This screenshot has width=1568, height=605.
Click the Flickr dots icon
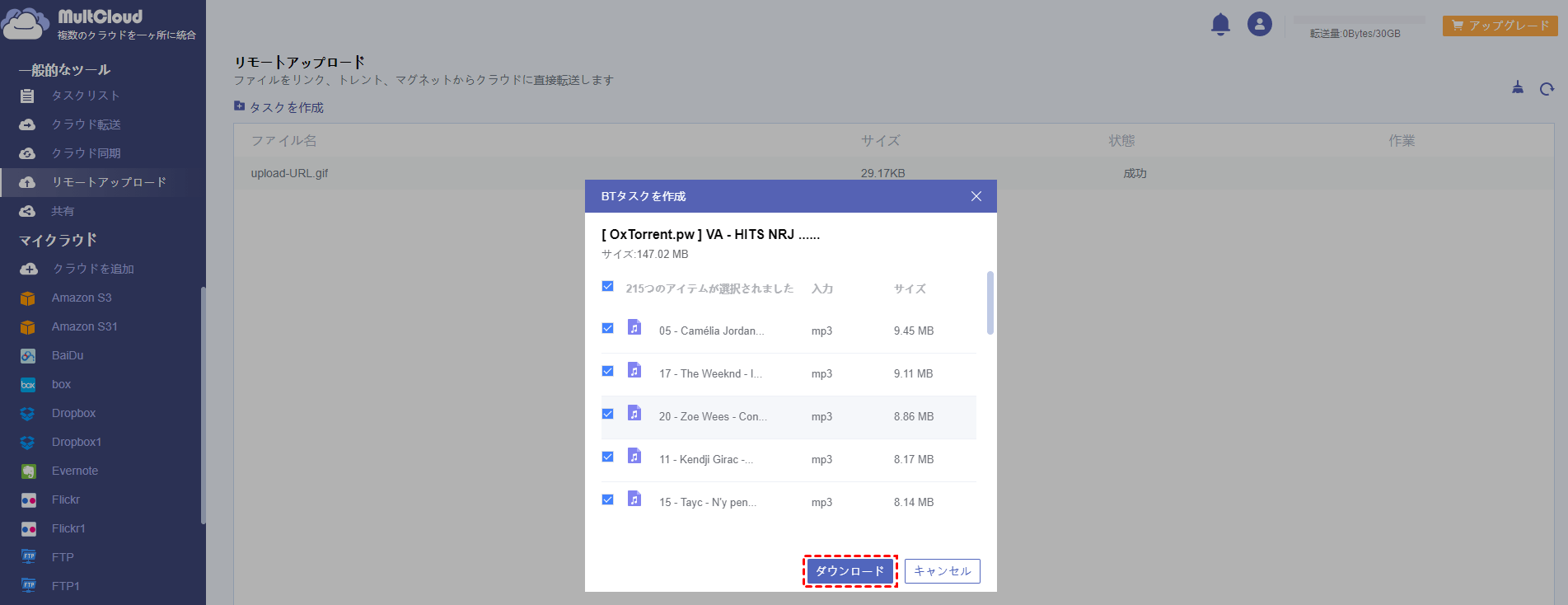[28, 500]
